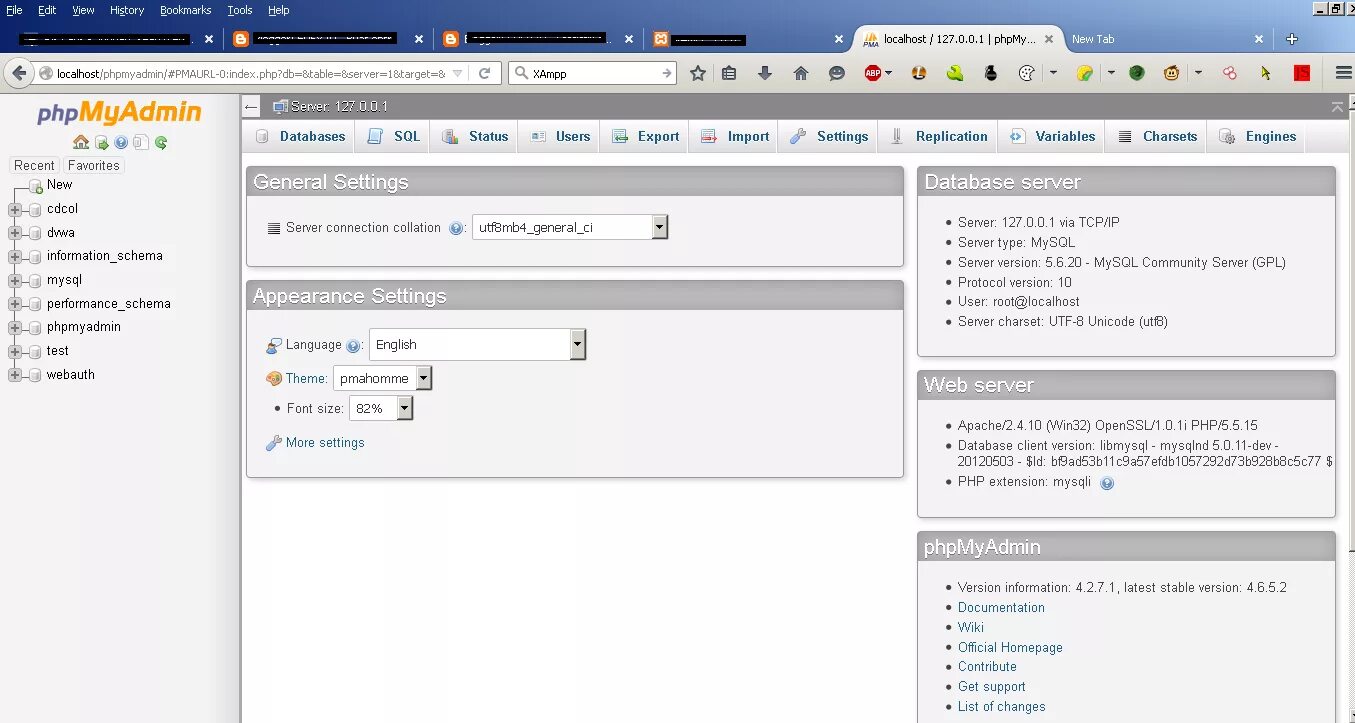This screenshot has width=1355, height=723.
Task: Click the green wrench extension icon
Action: 955,73
